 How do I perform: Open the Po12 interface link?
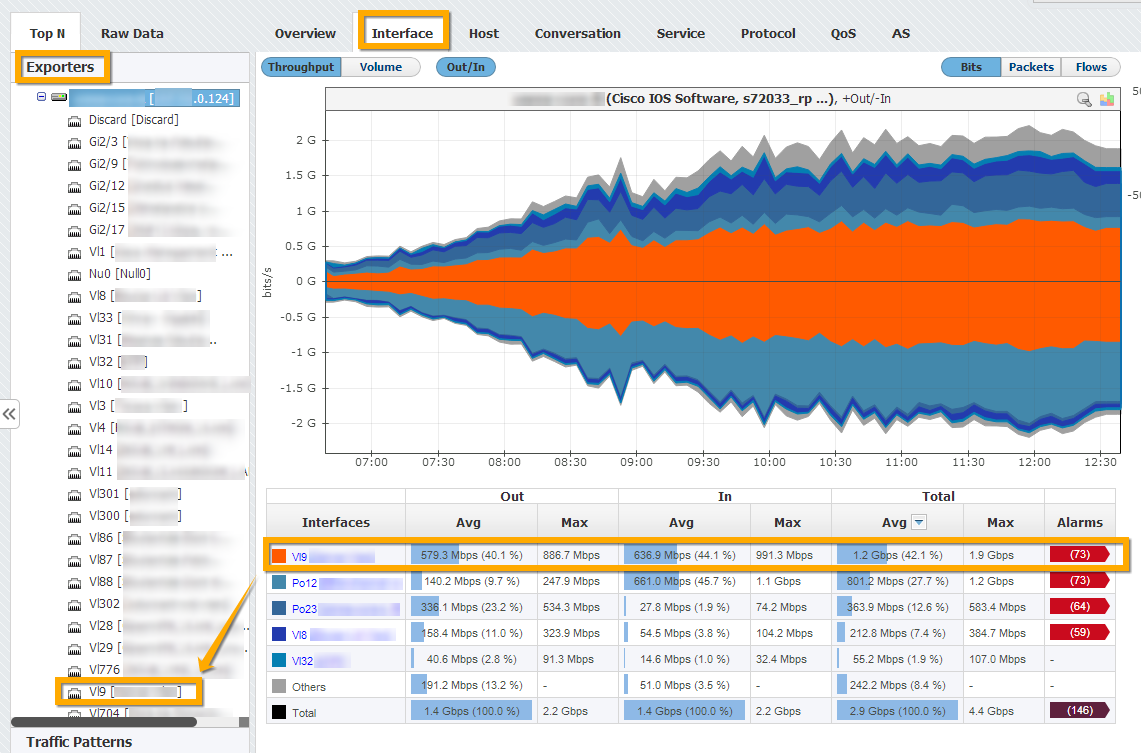[304, 583]
